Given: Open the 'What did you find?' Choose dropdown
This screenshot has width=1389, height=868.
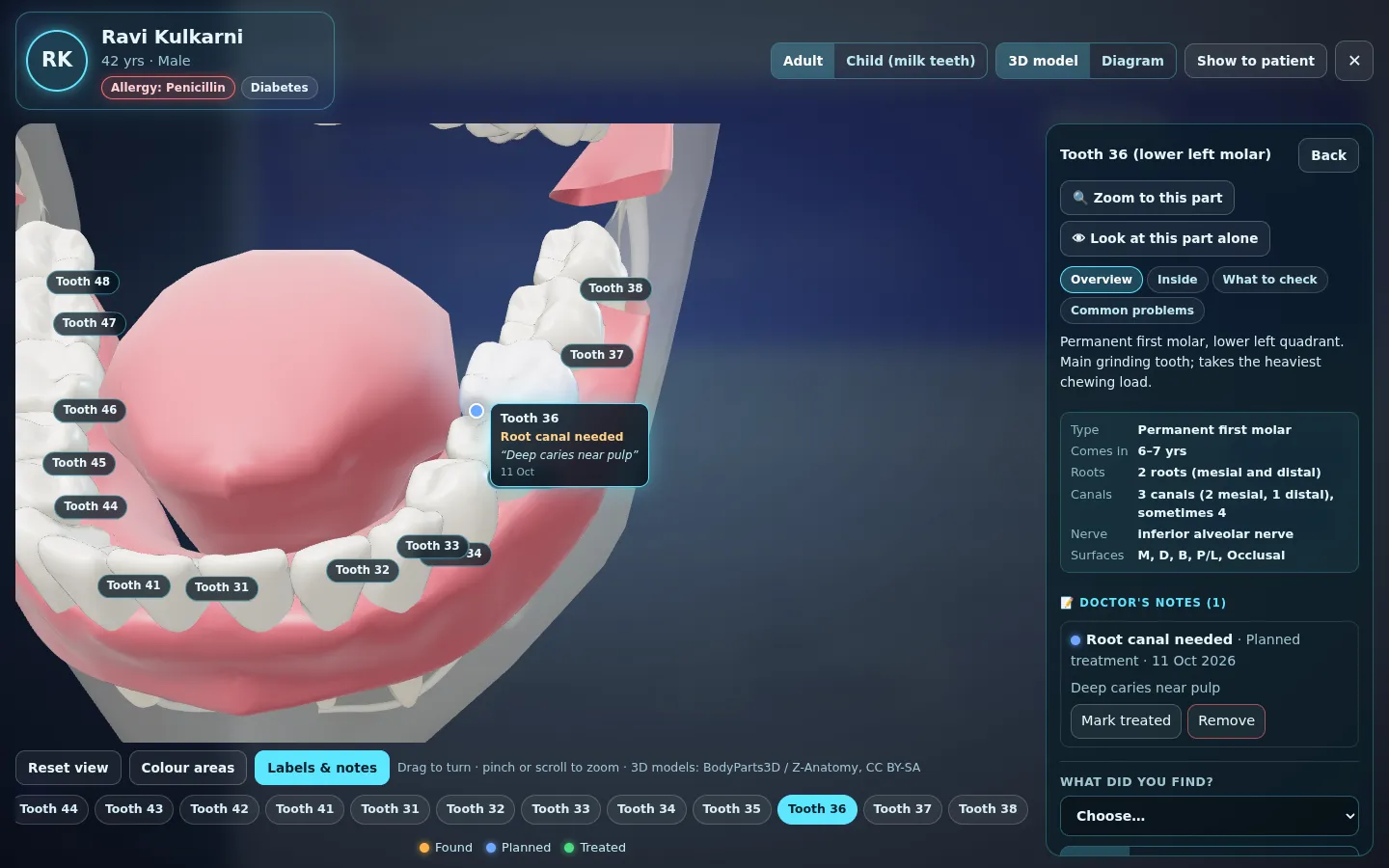Looking at the screenshot, I should coord(1210,816).
